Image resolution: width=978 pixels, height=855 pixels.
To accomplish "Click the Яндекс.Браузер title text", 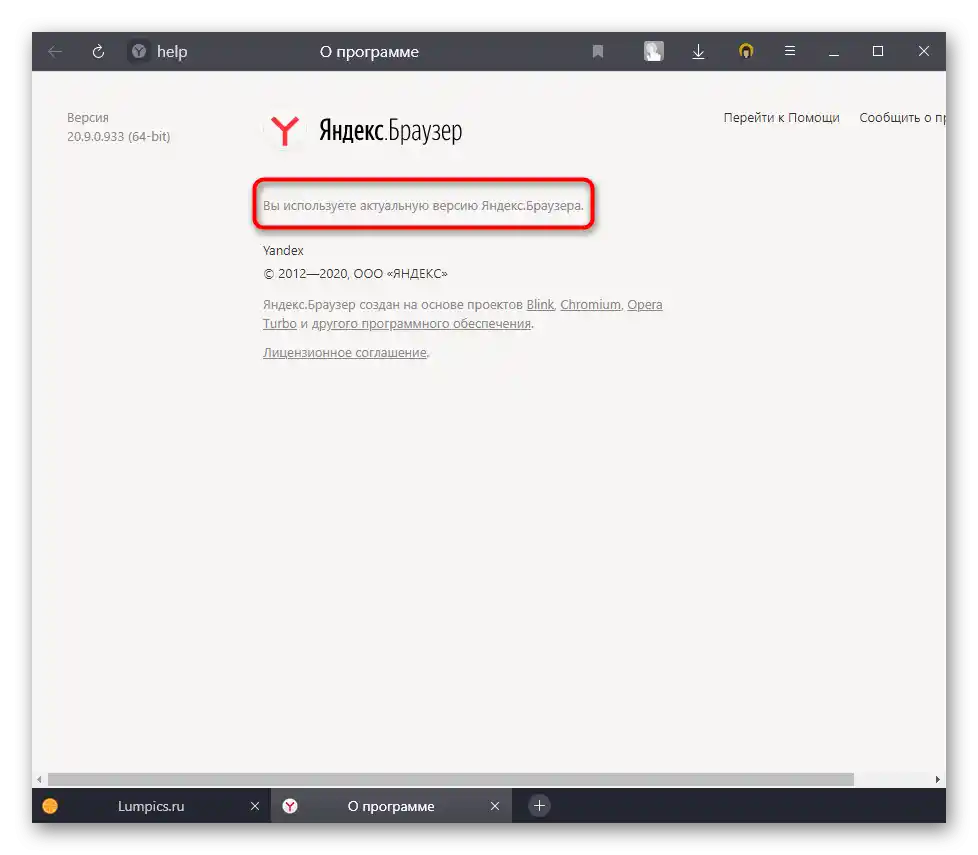I will [391, 130].
